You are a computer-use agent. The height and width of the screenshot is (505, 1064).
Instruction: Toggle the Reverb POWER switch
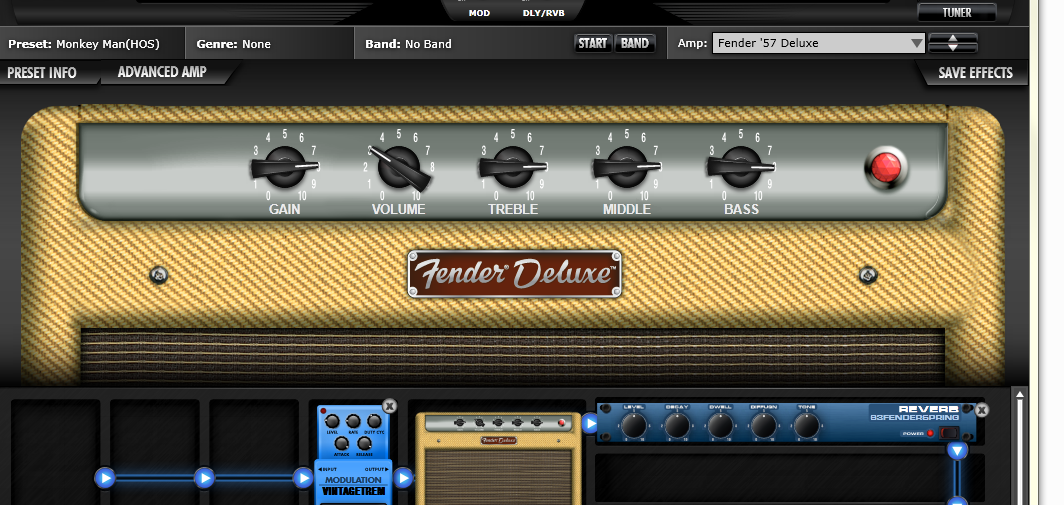948,433
